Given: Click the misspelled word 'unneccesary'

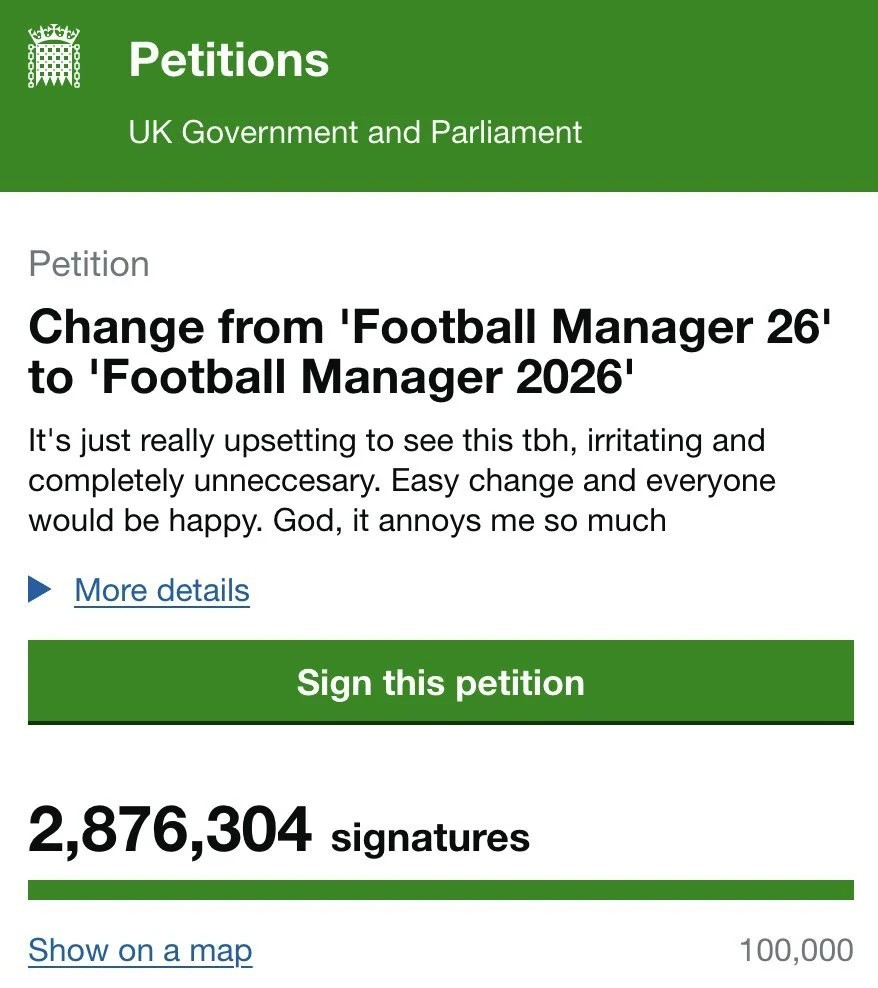Looking at the screenshot, I should (278, 480).
